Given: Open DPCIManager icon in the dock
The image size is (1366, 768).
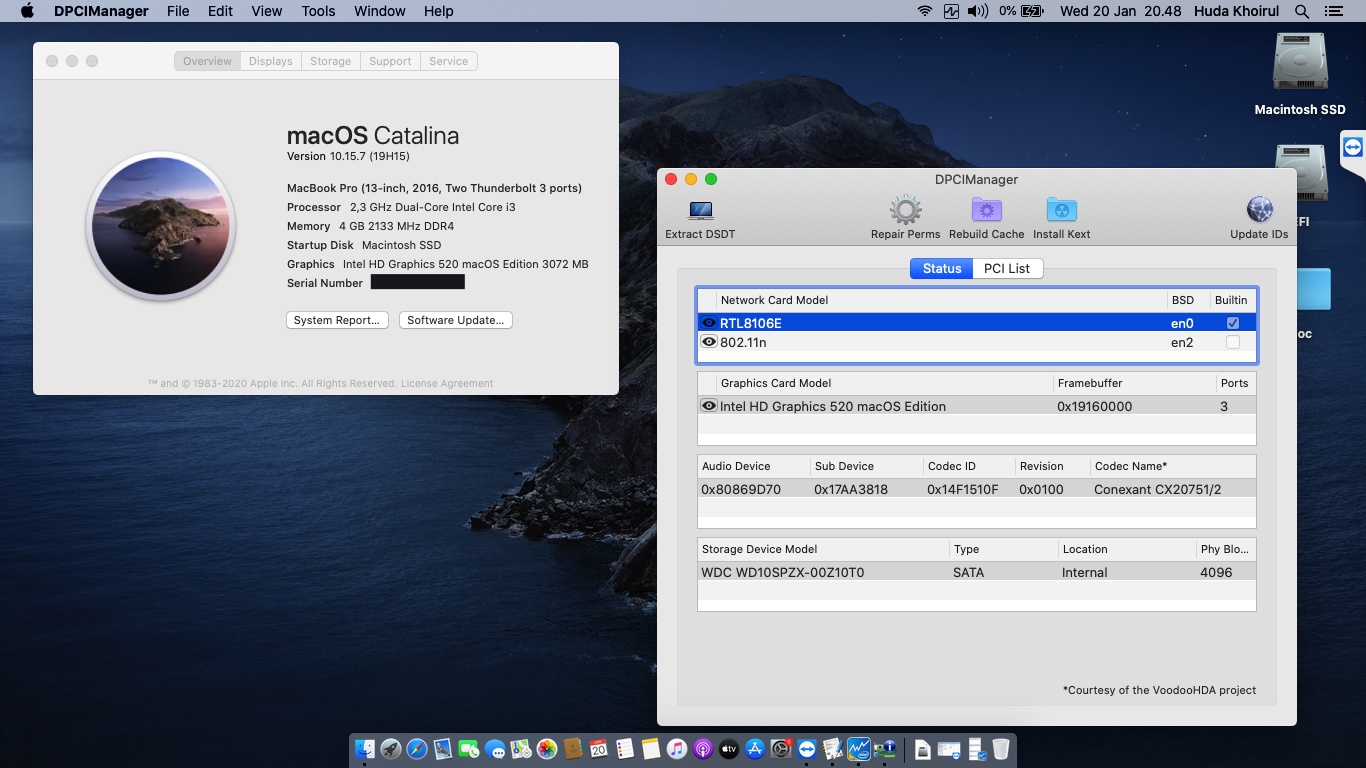Looking at the screenshot, I should click(x=885, y=749).
